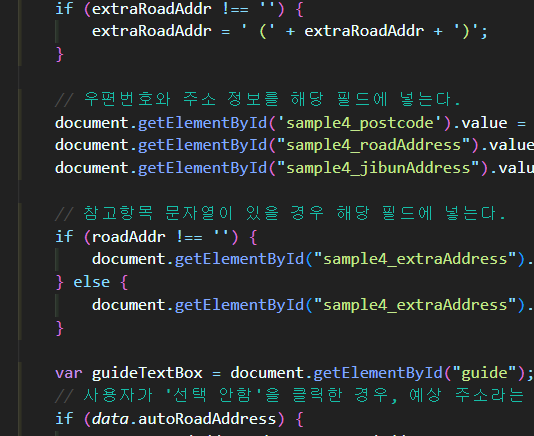Click "sample4_extraAddress" inside the if roadAddr block
Image resolution: width=534 pixels, height=436 pixels.
(415, 259)
